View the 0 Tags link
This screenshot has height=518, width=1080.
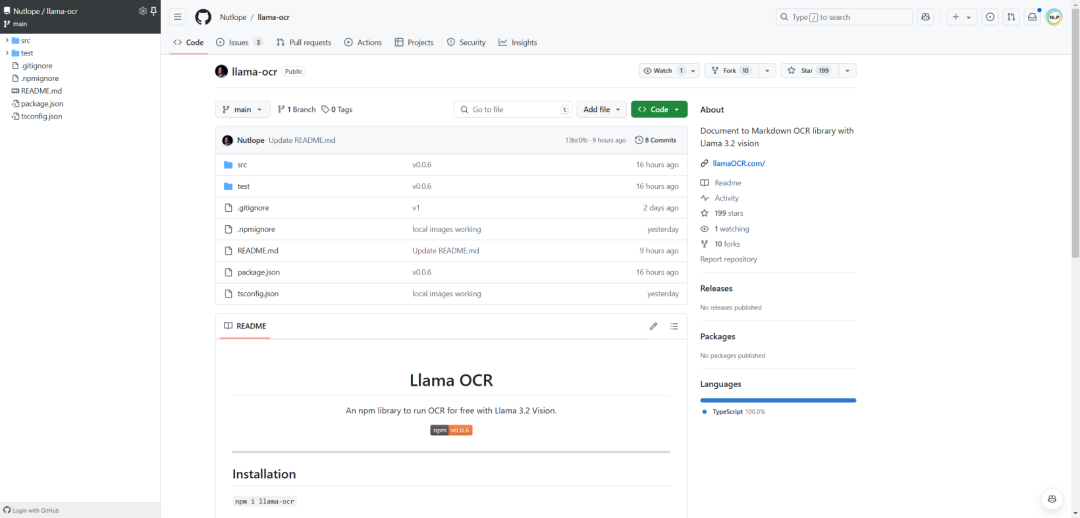337,110
